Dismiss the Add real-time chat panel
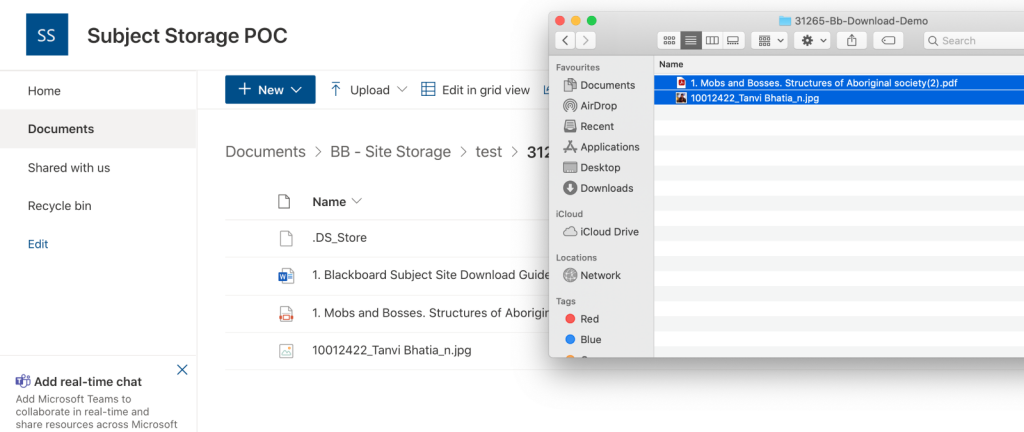1024x432 pixels. tap(182, 370)
